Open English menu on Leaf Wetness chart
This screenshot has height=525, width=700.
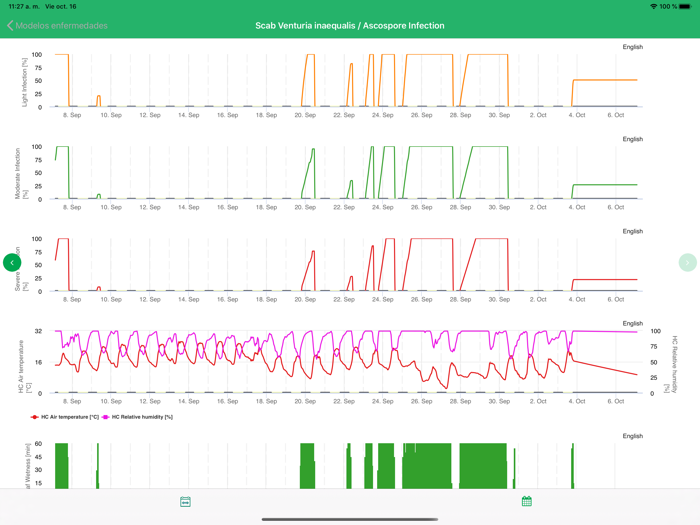pyautogui.click(x=632, y=436)
